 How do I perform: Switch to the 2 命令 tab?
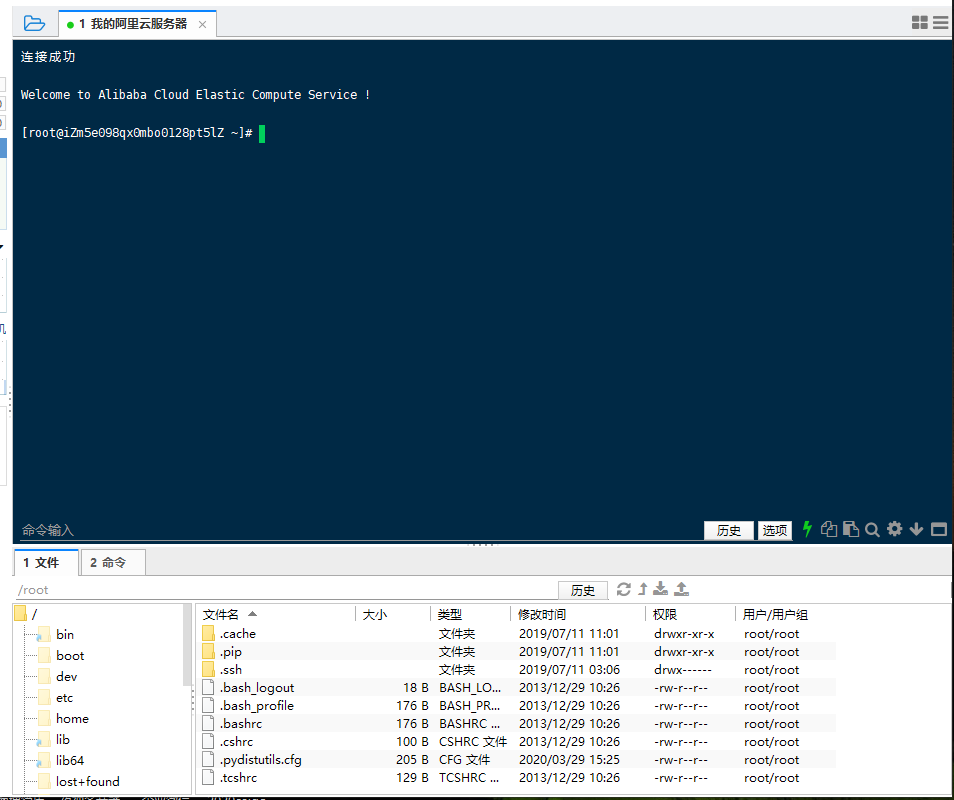coord(113,563)
